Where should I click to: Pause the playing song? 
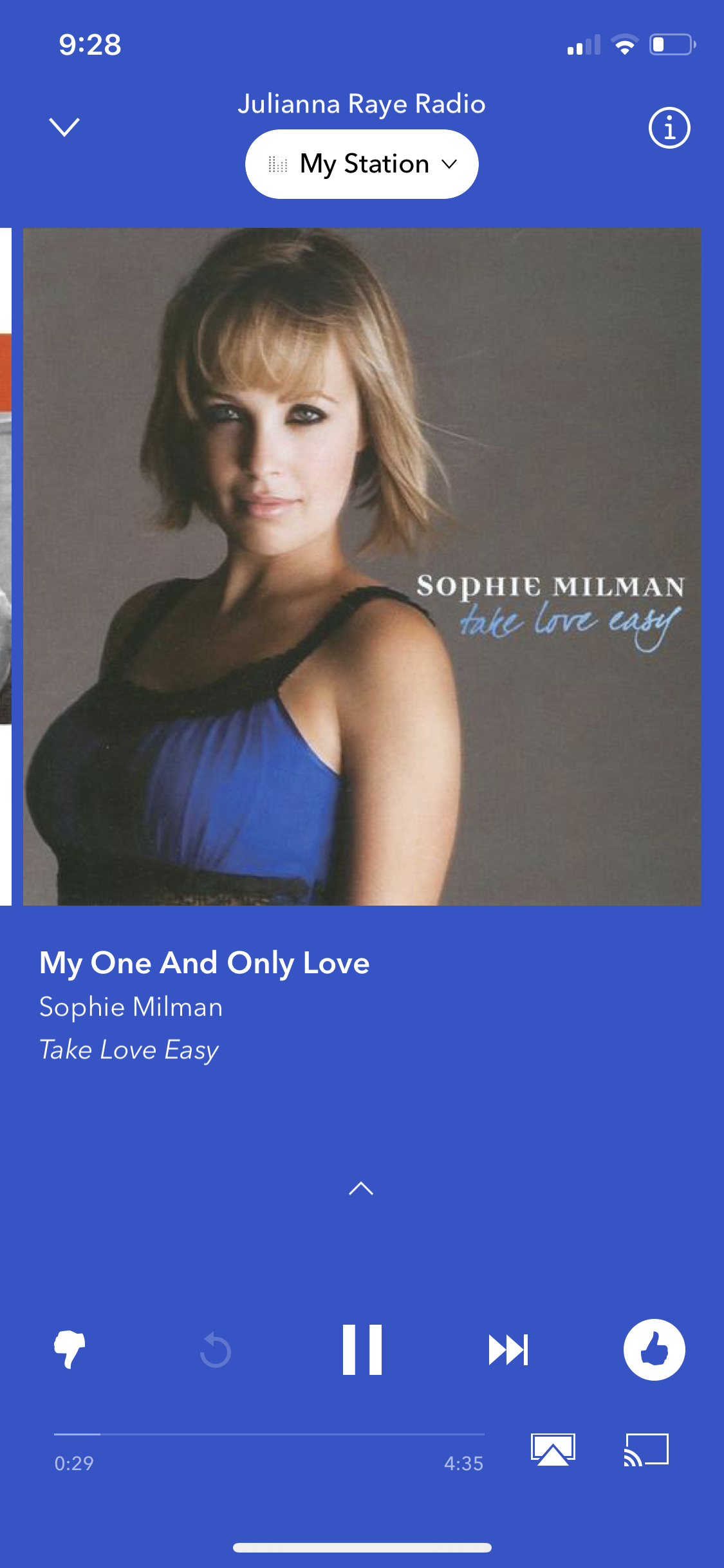362,1349
